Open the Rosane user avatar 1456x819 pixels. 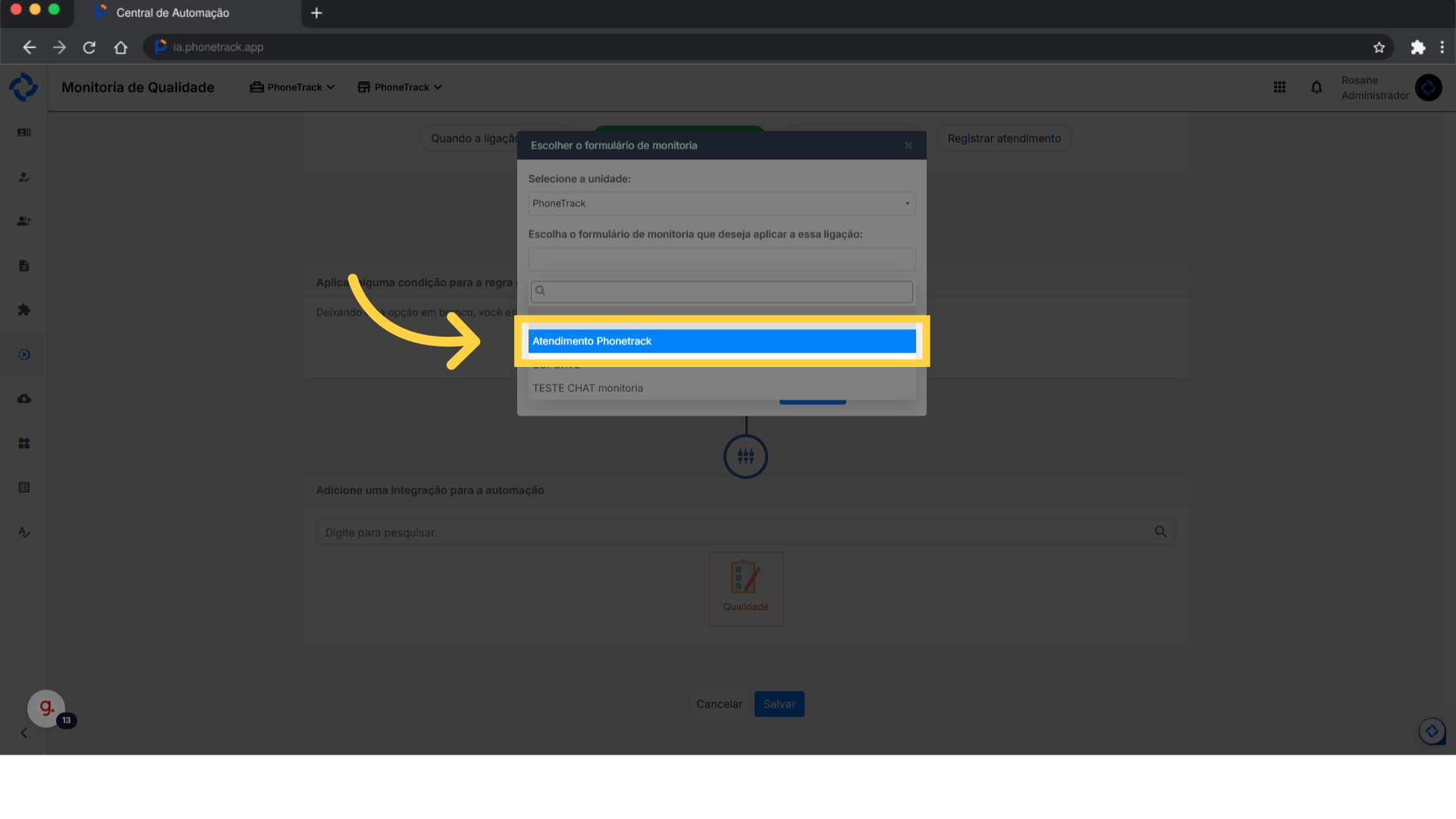coord(1429,87)
